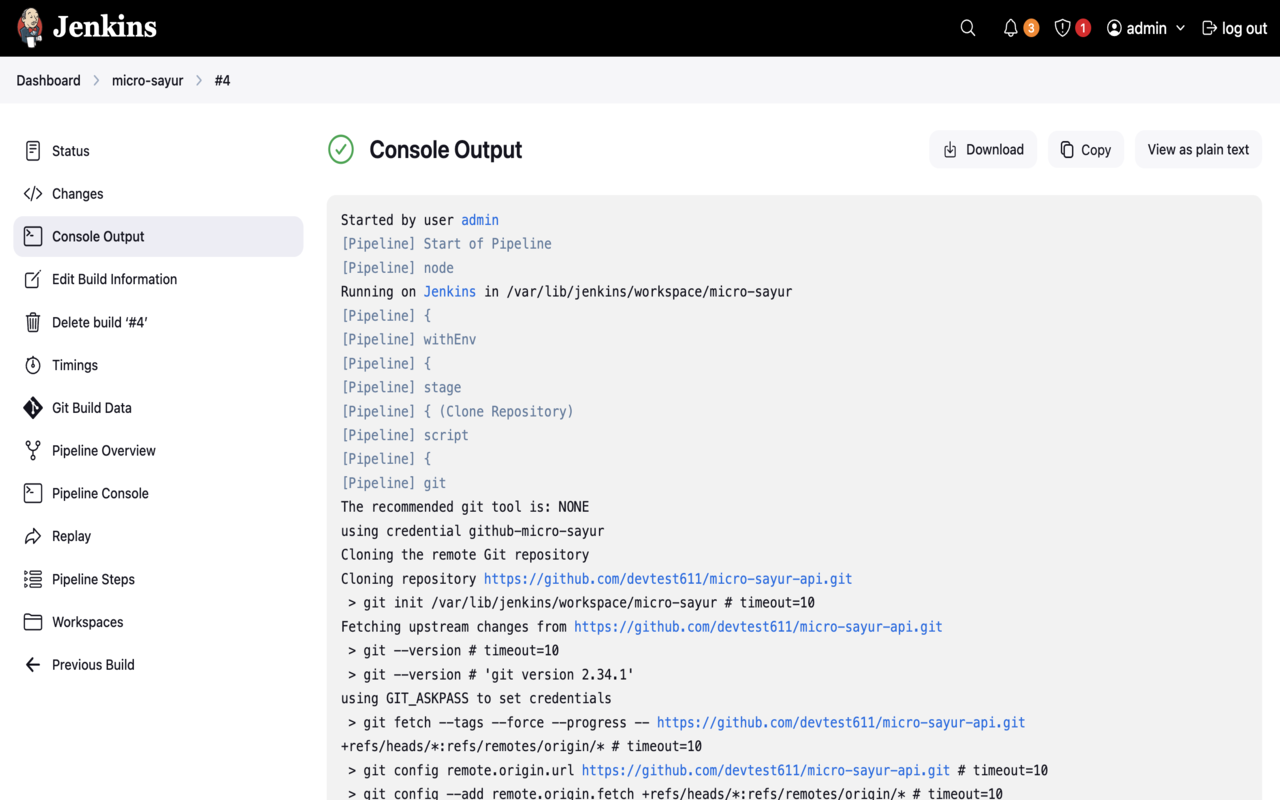
Task: Click the log out link text
Action: click(1245, 28)
